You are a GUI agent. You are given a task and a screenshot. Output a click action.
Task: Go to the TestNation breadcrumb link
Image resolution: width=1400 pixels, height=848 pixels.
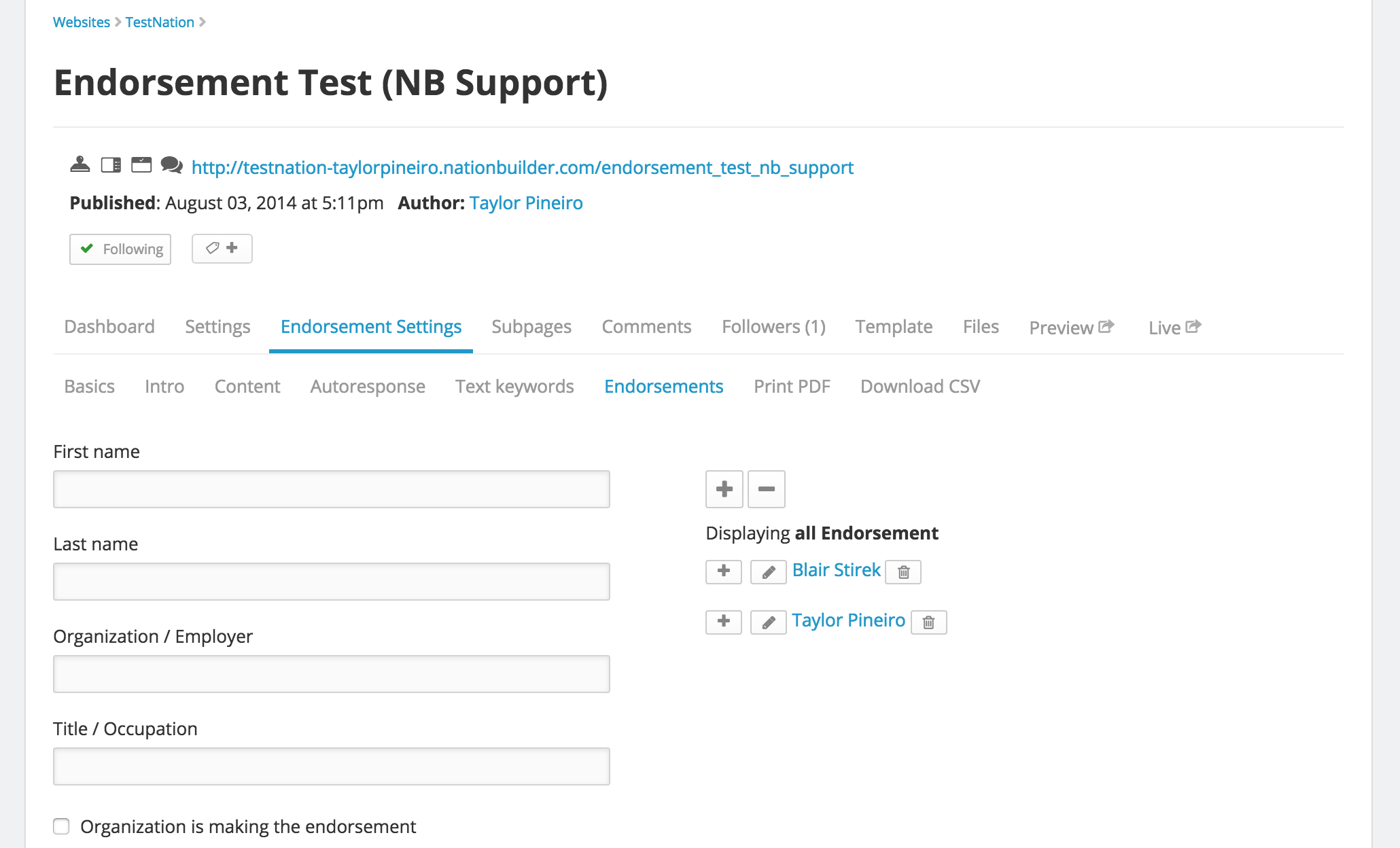[160, 22]
